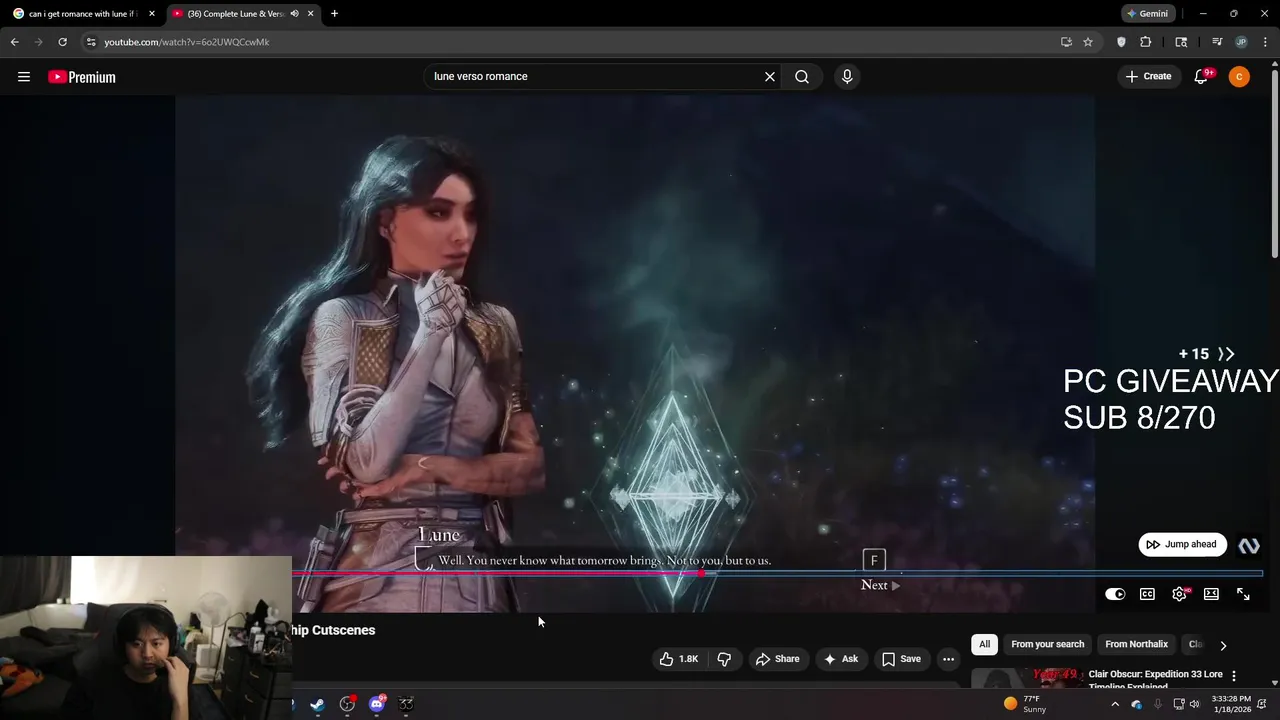
Task: Clear the search box with the X
Action: 770,77
